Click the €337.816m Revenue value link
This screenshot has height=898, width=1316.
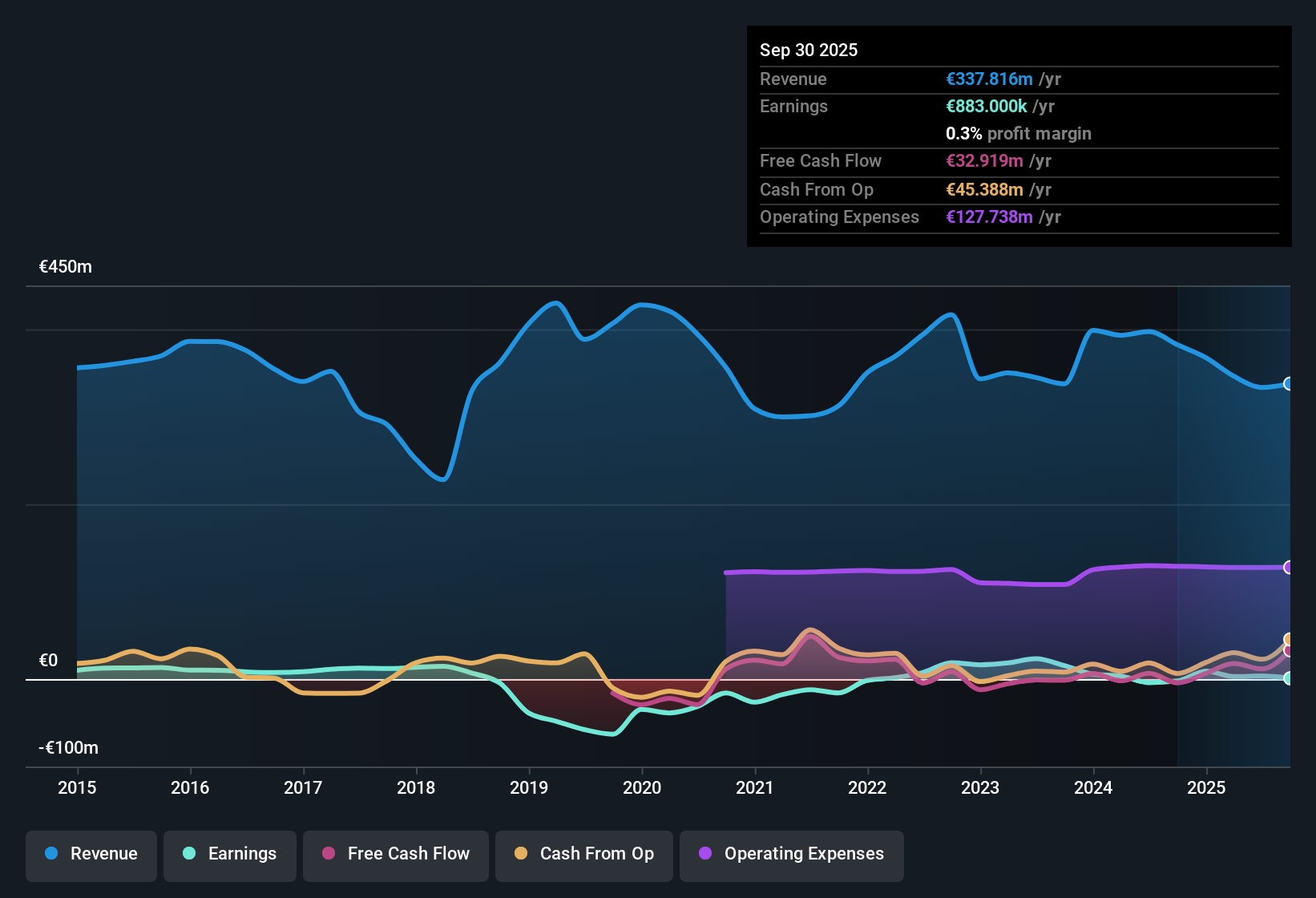[x=988, y=79]
